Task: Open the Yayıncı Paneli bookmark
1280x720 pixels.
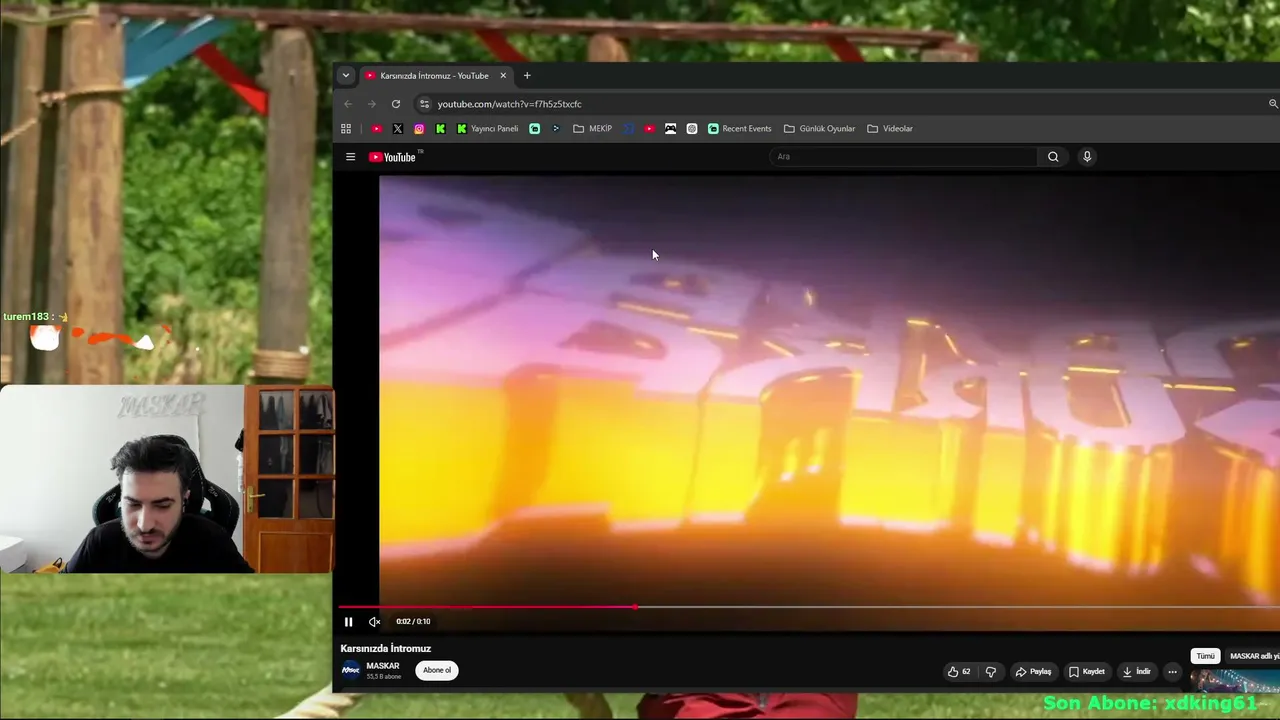Action: (488, 129)
